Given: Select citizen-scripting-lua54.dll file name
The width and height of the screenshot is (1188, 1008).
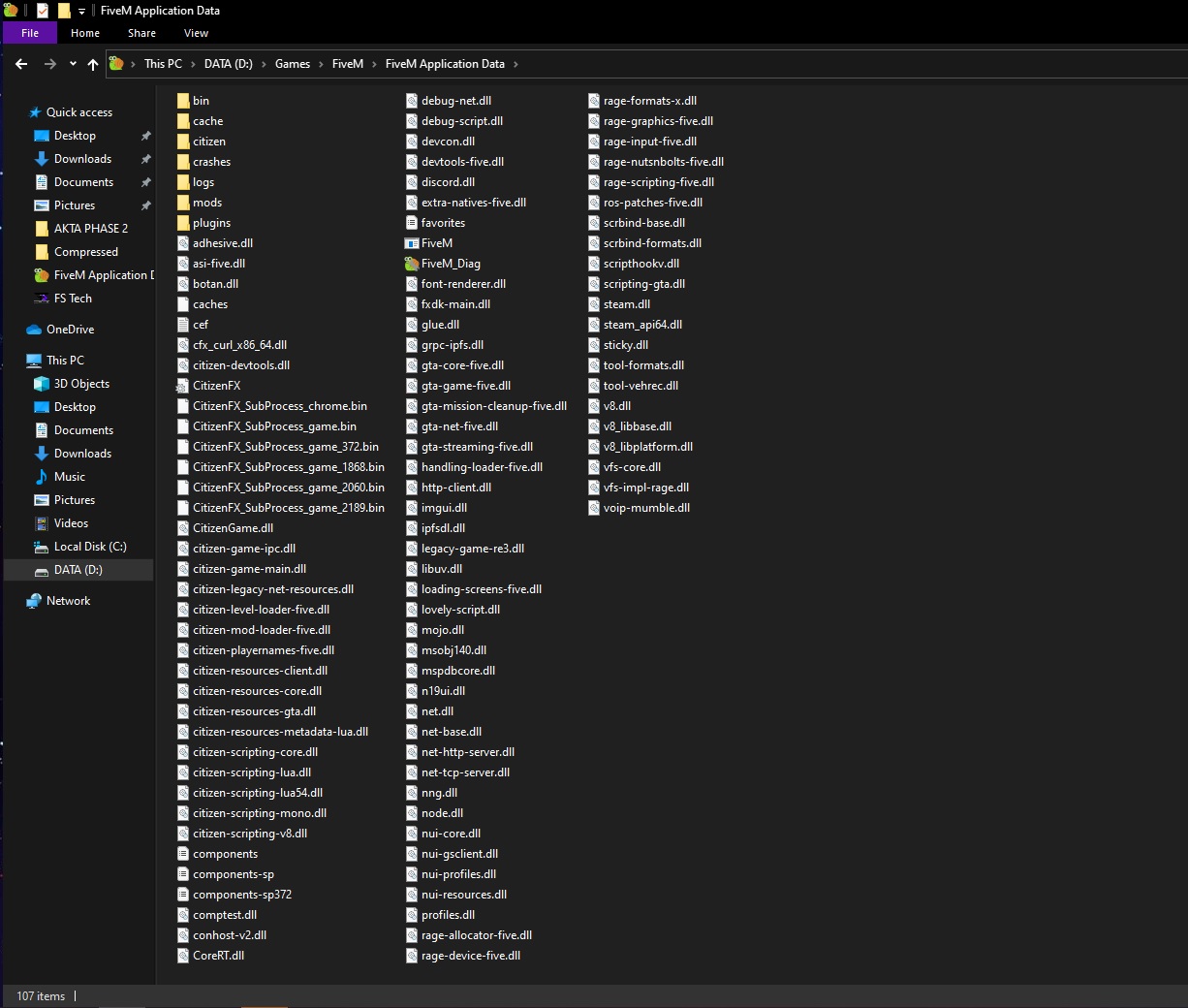Looking at the screenshot, I should [258, 793].
